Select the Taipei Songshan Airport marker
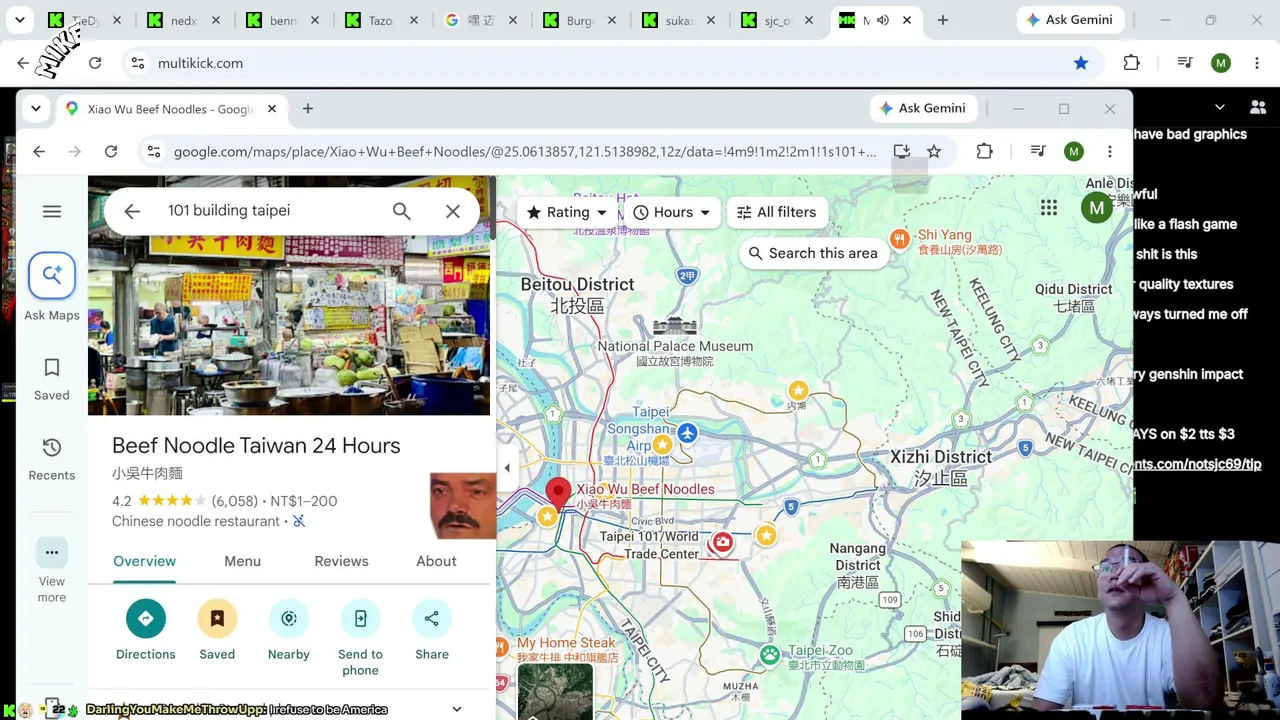Viewport: 1280px width, 720px height. (687, 433)
